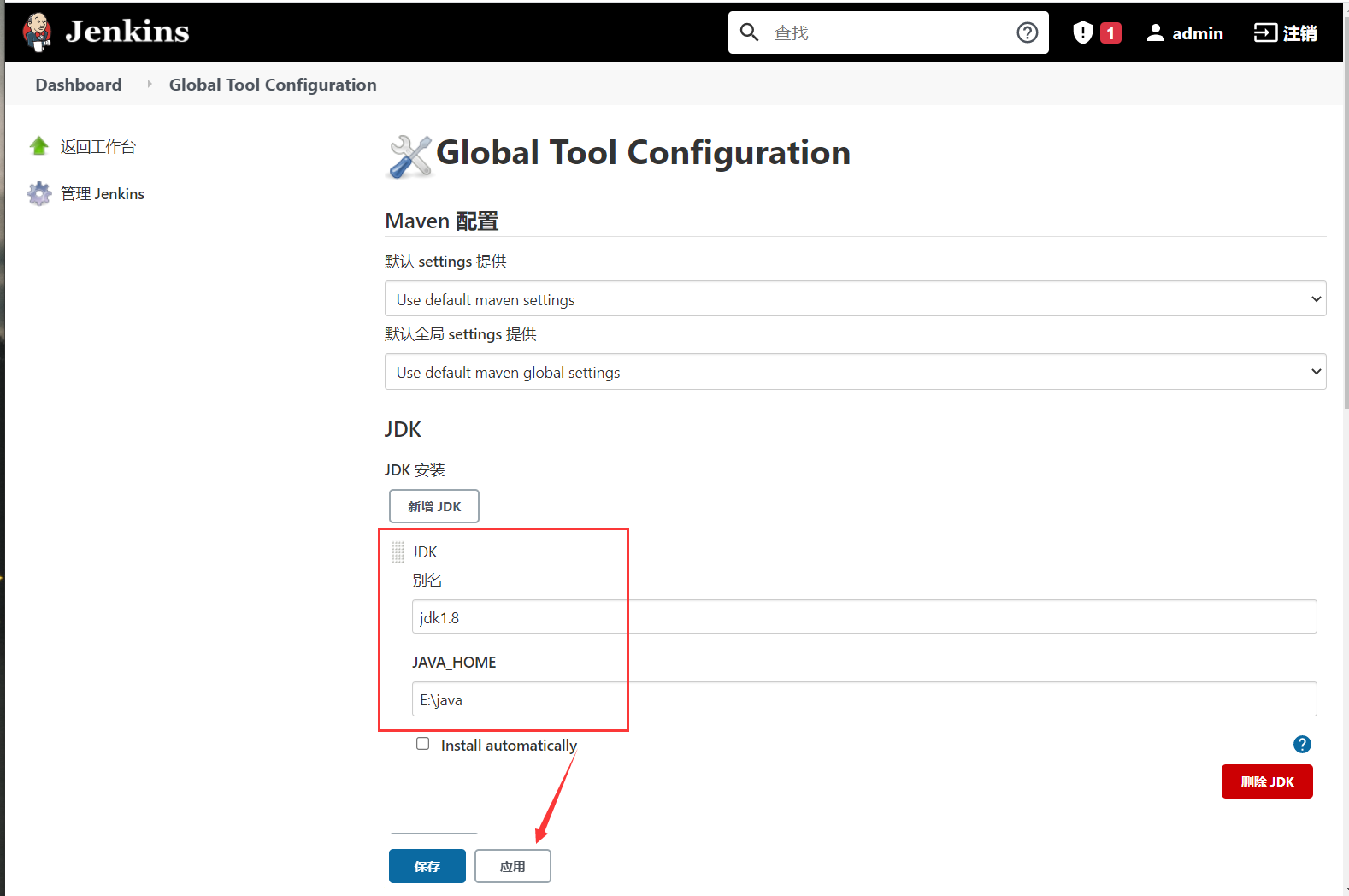Screen dimensions: 1349x896
Task: Click the Jenkins butler logo icon
Action: tap(37, 32)
